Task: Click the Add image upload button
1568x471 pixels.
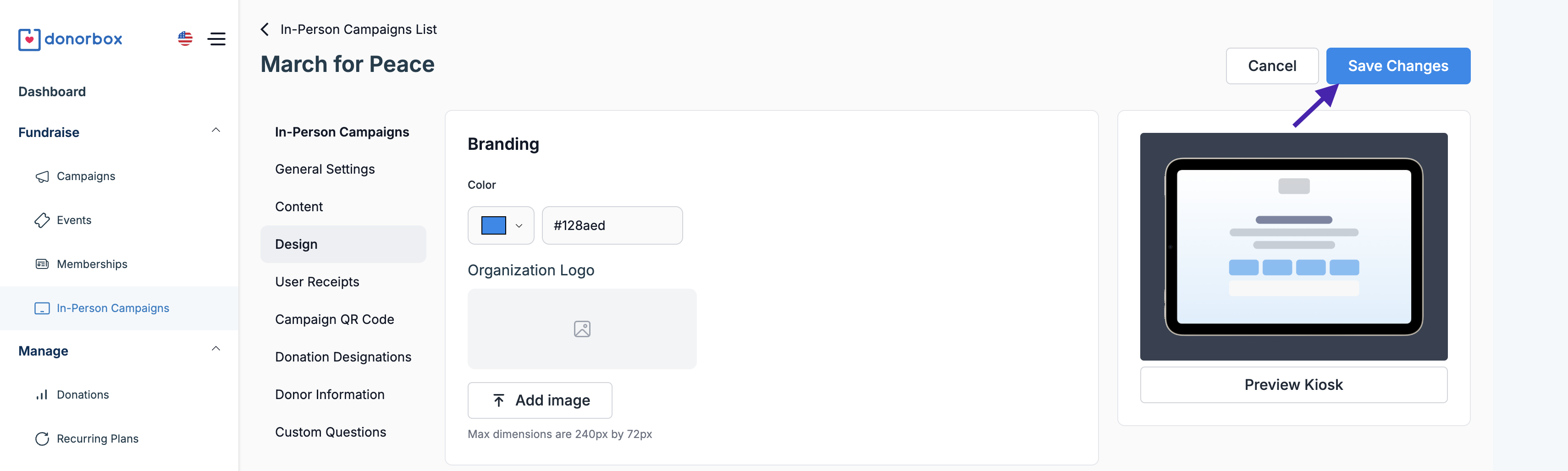Action: tap(539, 400)
